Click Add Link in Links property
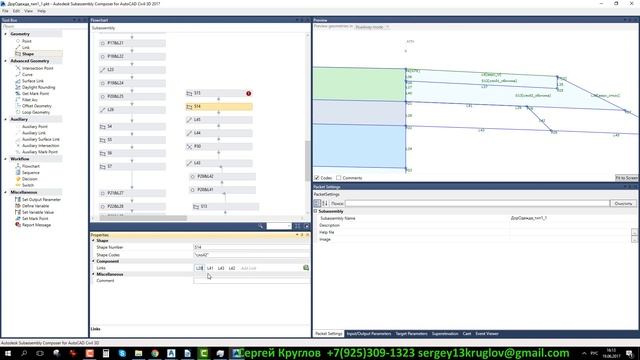Image resolution: width=640 pixels, height=360 pixels. point(248,268)
